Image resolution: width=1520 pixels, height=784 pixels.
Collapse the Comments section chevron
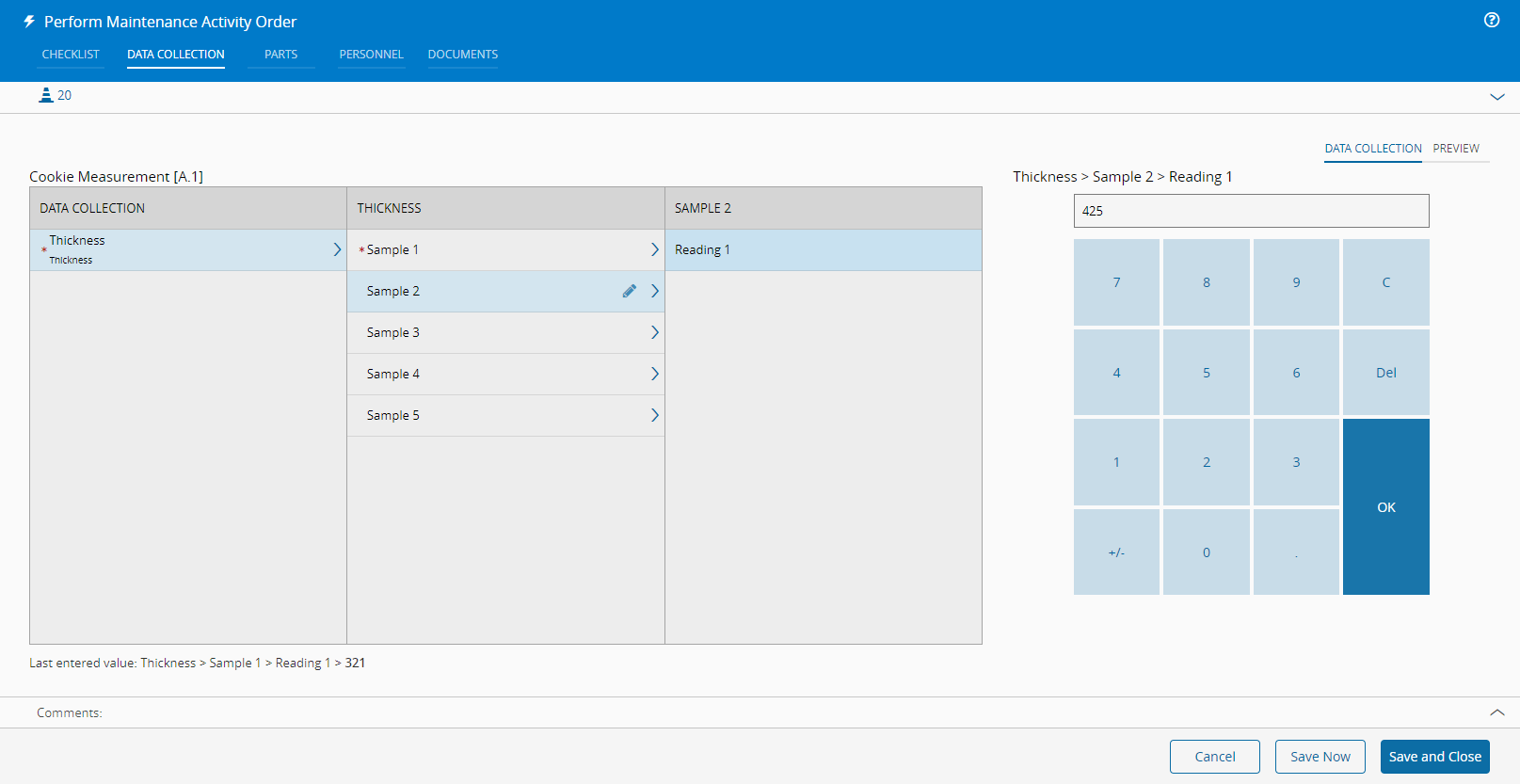click(x=1496, y=712)
